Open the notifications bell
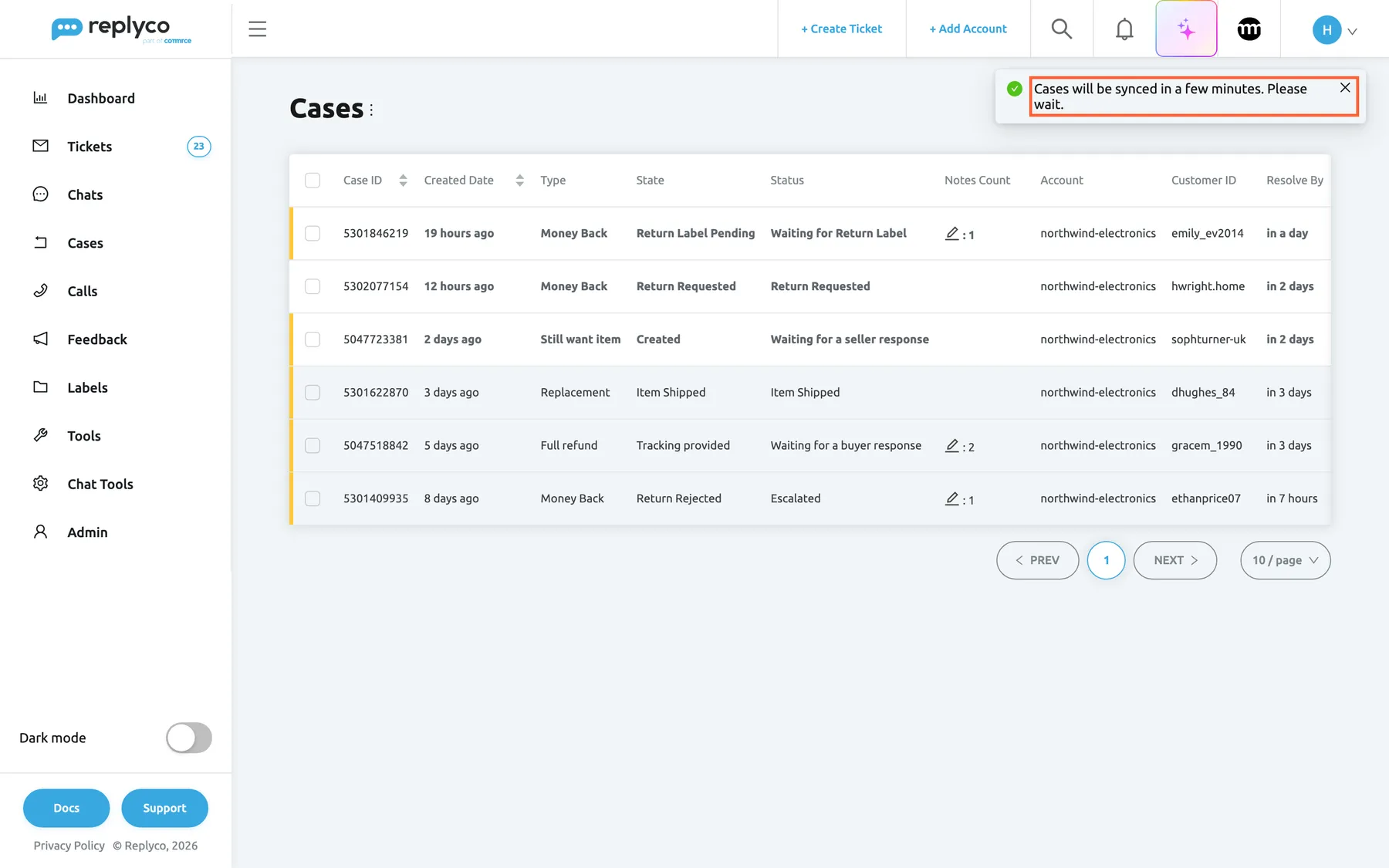 pos(1124,29)
